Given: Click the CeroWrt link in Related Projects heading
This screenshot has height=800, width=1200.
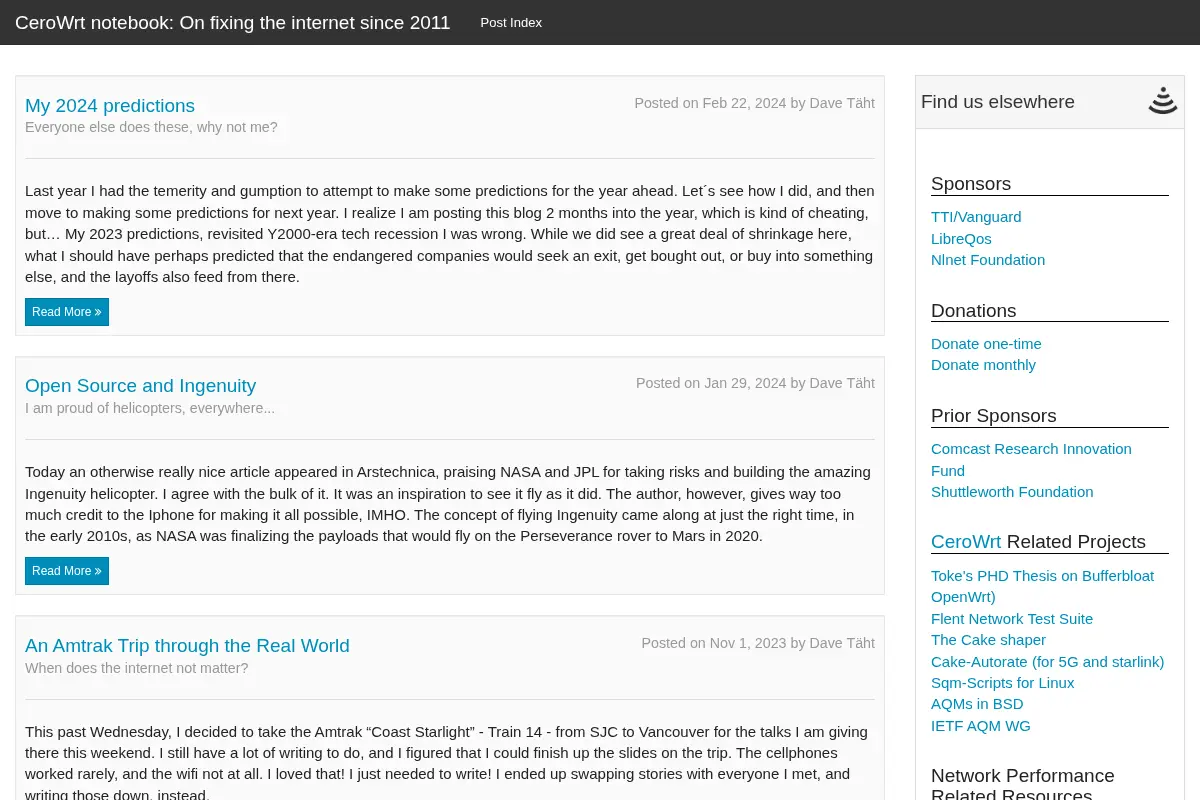Looking at the screenshot, I should (x=966, y=541).
